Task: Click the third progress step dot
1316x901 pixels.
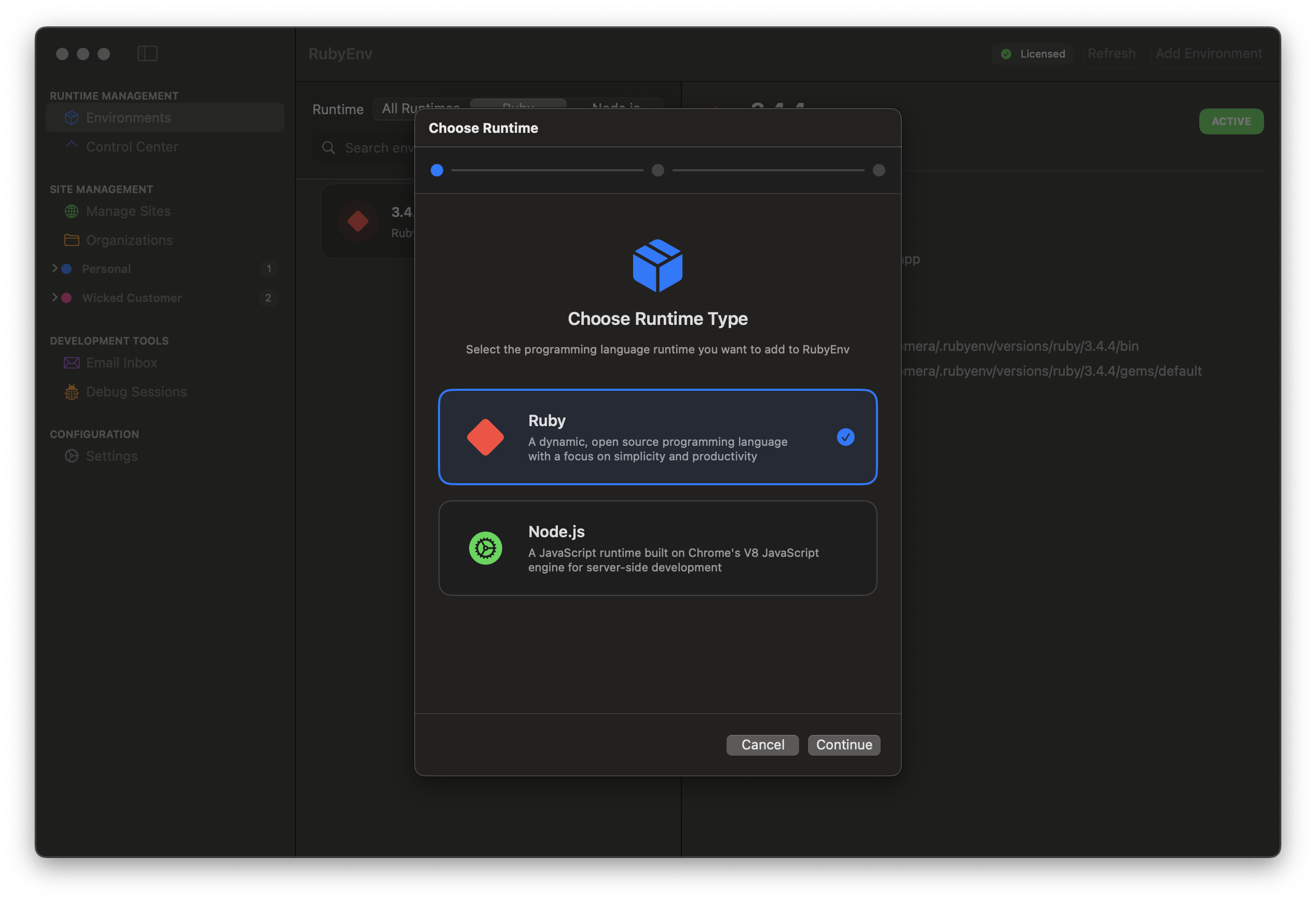Action: (878, 170)
